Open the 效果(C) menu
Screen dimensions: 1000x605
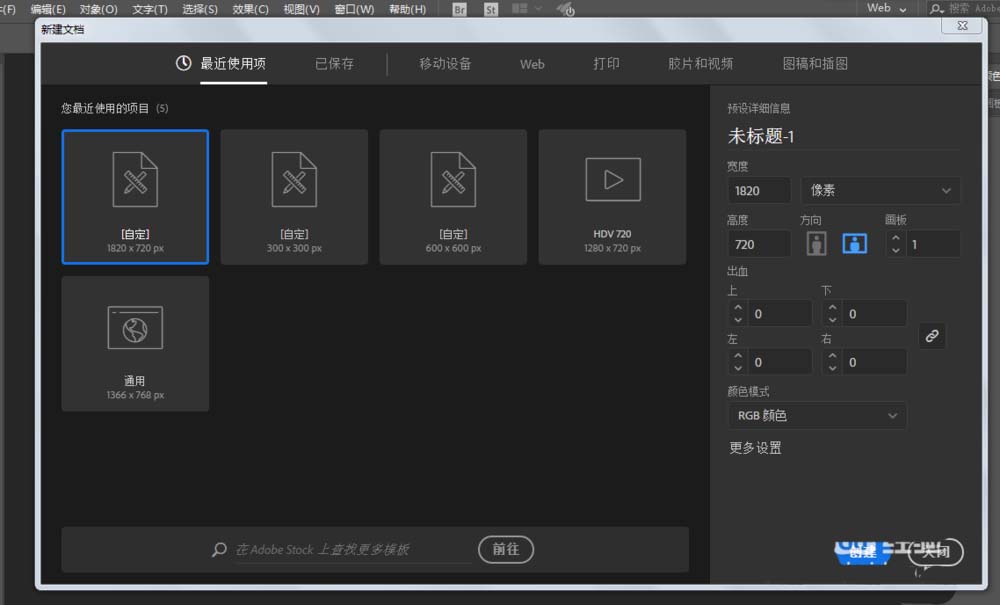250,9
